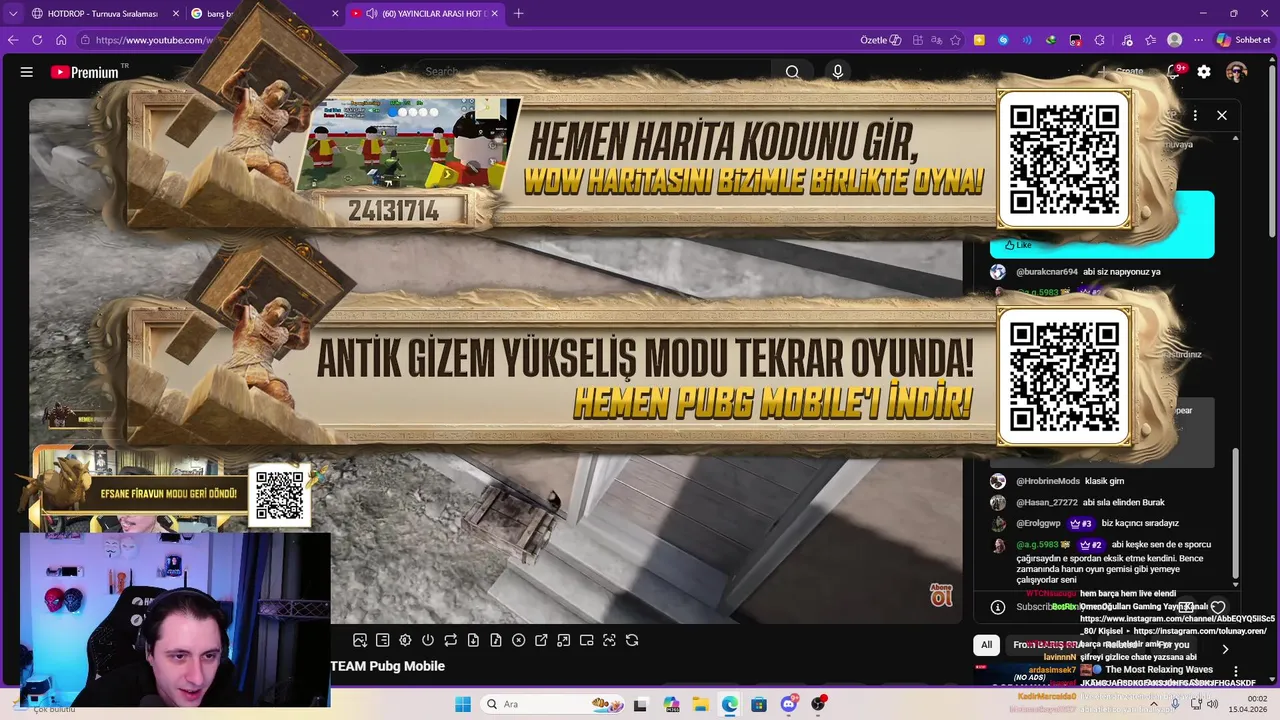Click the Sohbet et Copilot button

click(1243, 40)
